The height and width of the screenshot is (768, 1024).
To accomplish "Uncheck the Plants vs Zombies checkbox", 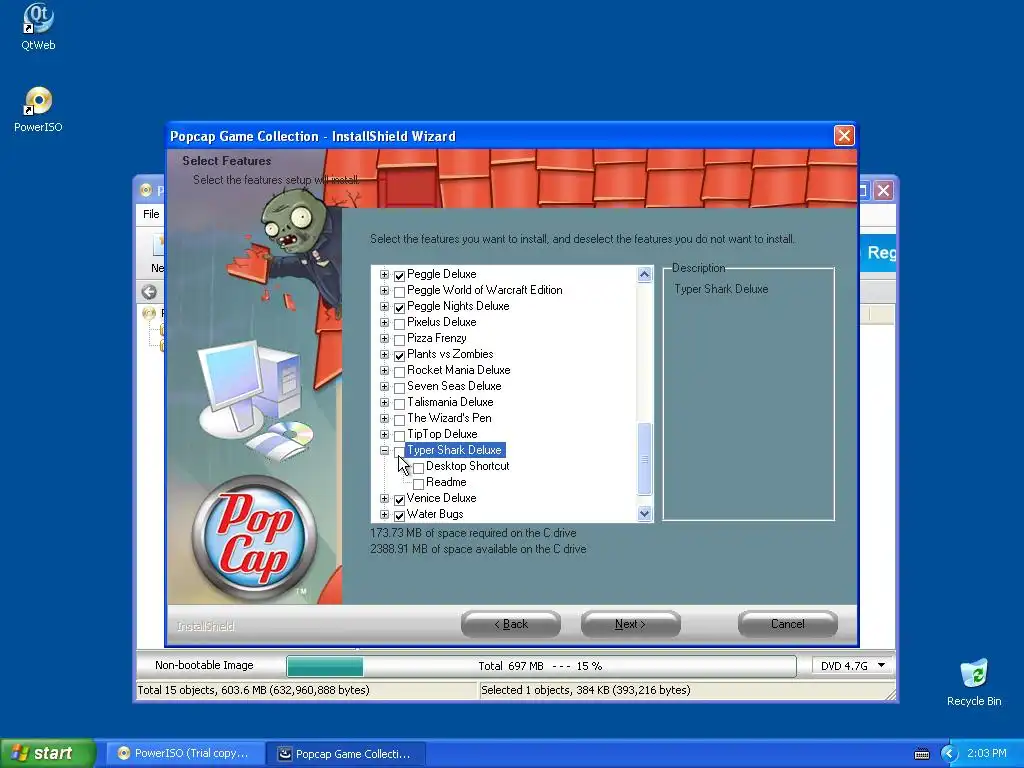I will click(x=400, y=355).
